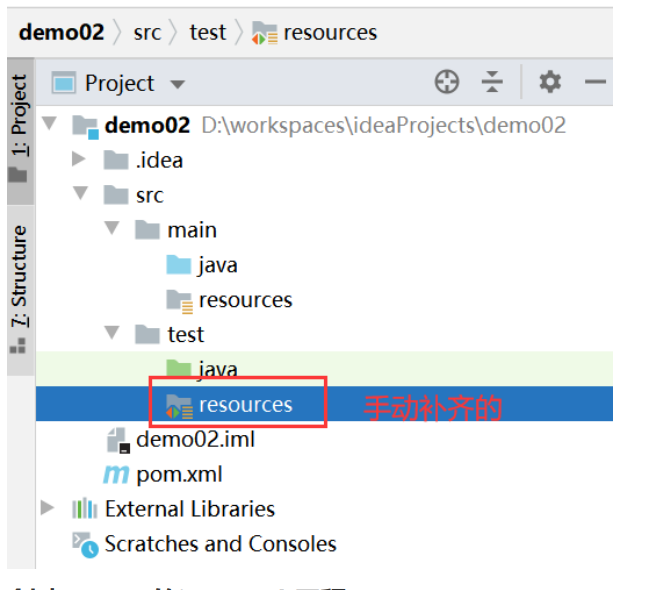Click demo02 in the breadcrumb bar

[62, 32]
